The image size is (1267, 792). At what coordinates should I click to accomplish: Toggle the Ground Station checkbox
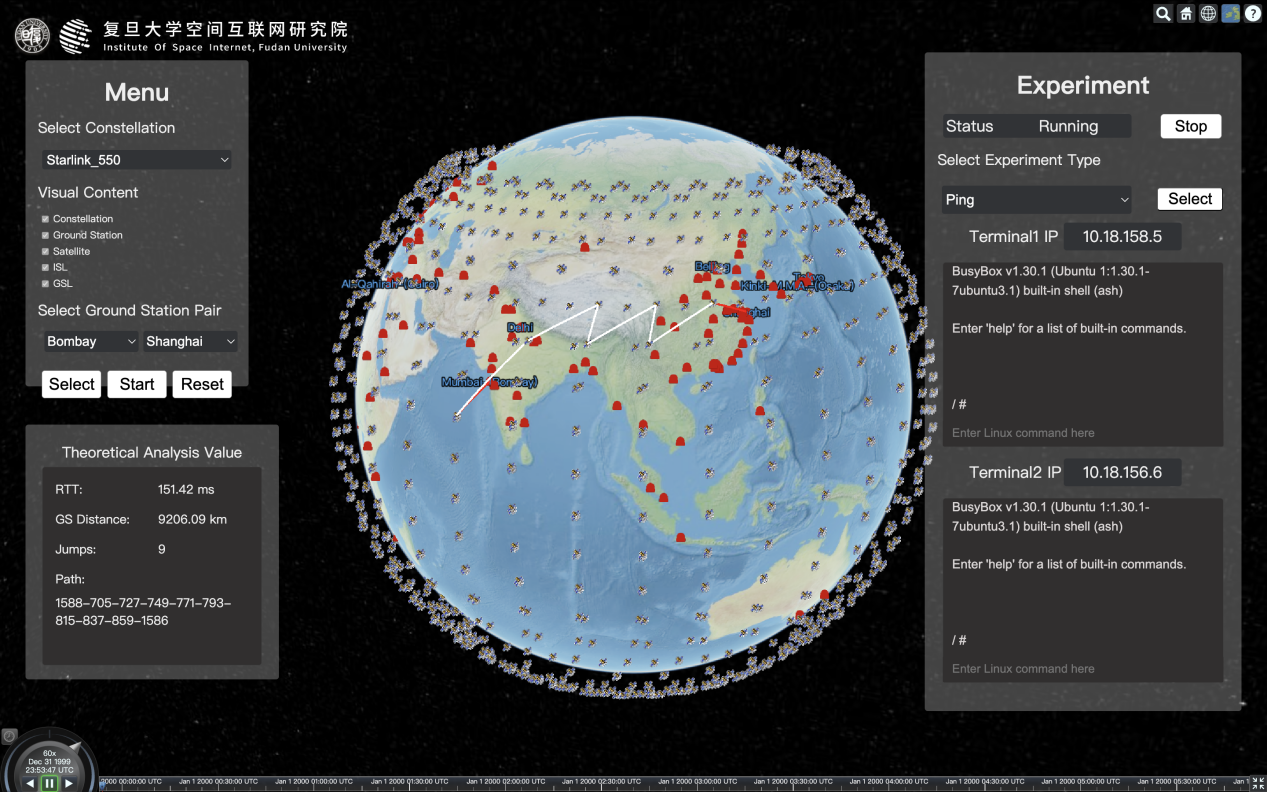coord(45,235)
